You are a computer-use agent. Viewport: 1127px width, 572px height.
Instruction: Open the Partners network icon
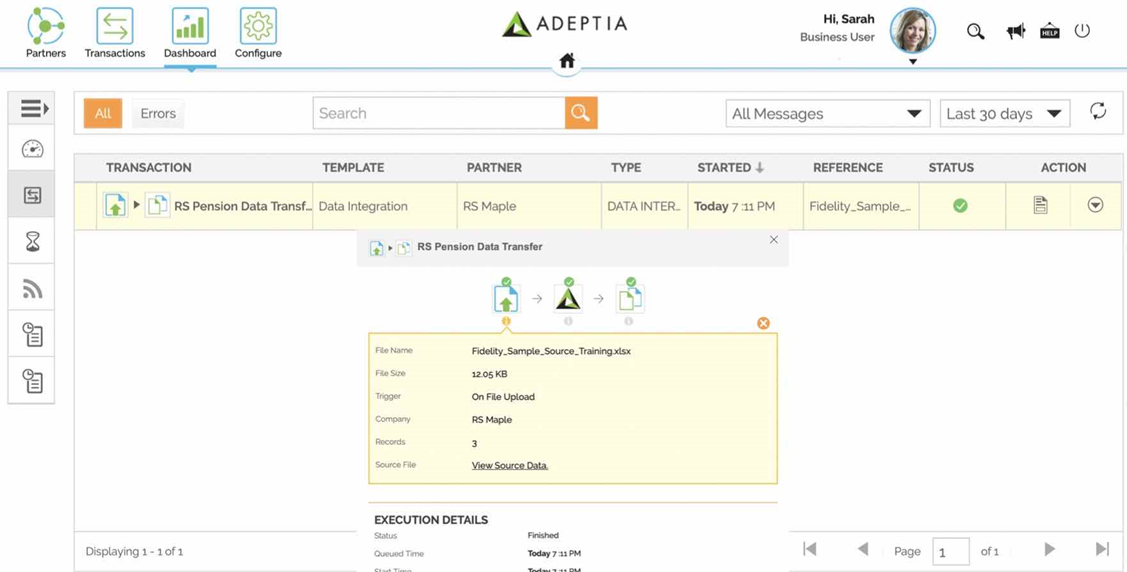pos(45,27)
